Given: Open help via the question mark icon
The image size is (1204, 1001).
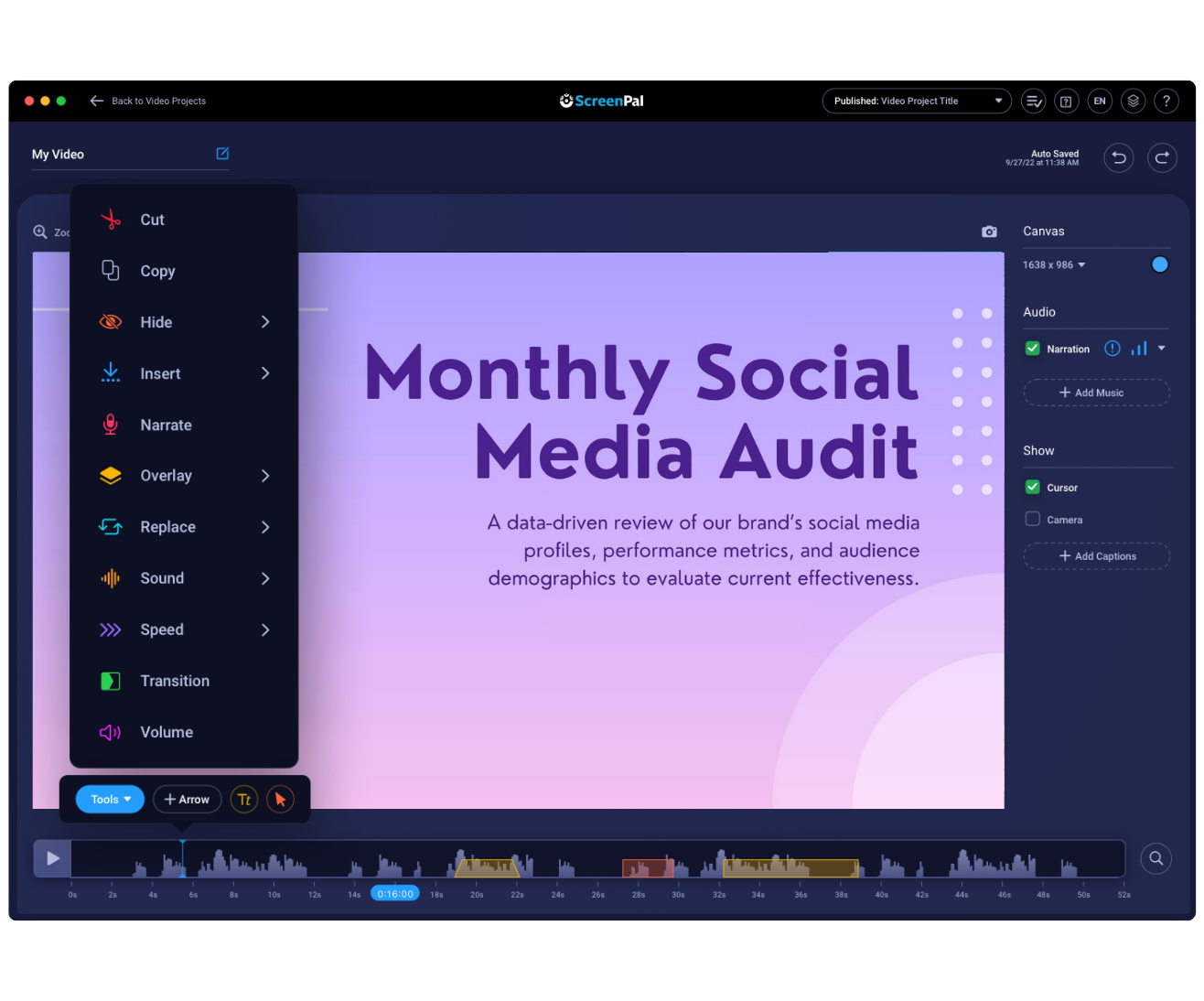Looking at the screenshot, I should point(1166,101).
